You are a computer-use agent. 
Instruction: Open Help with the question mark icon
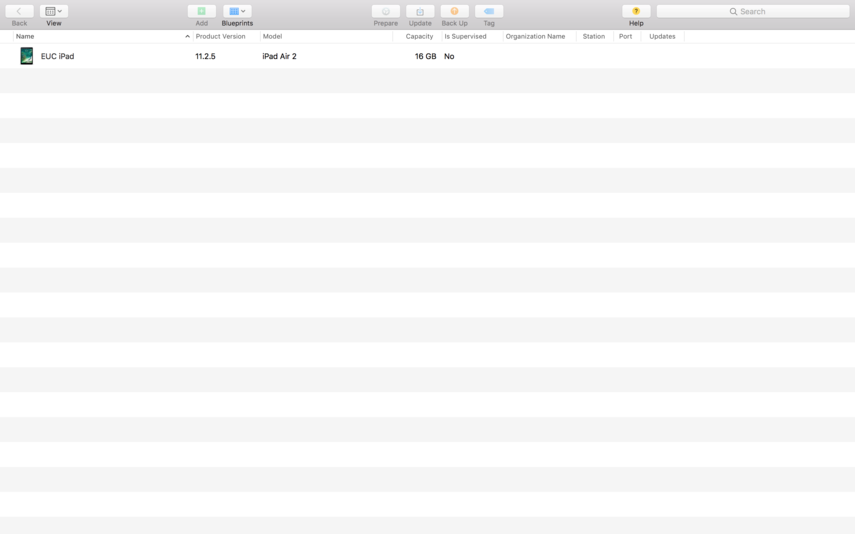click(x=636, y=11)
